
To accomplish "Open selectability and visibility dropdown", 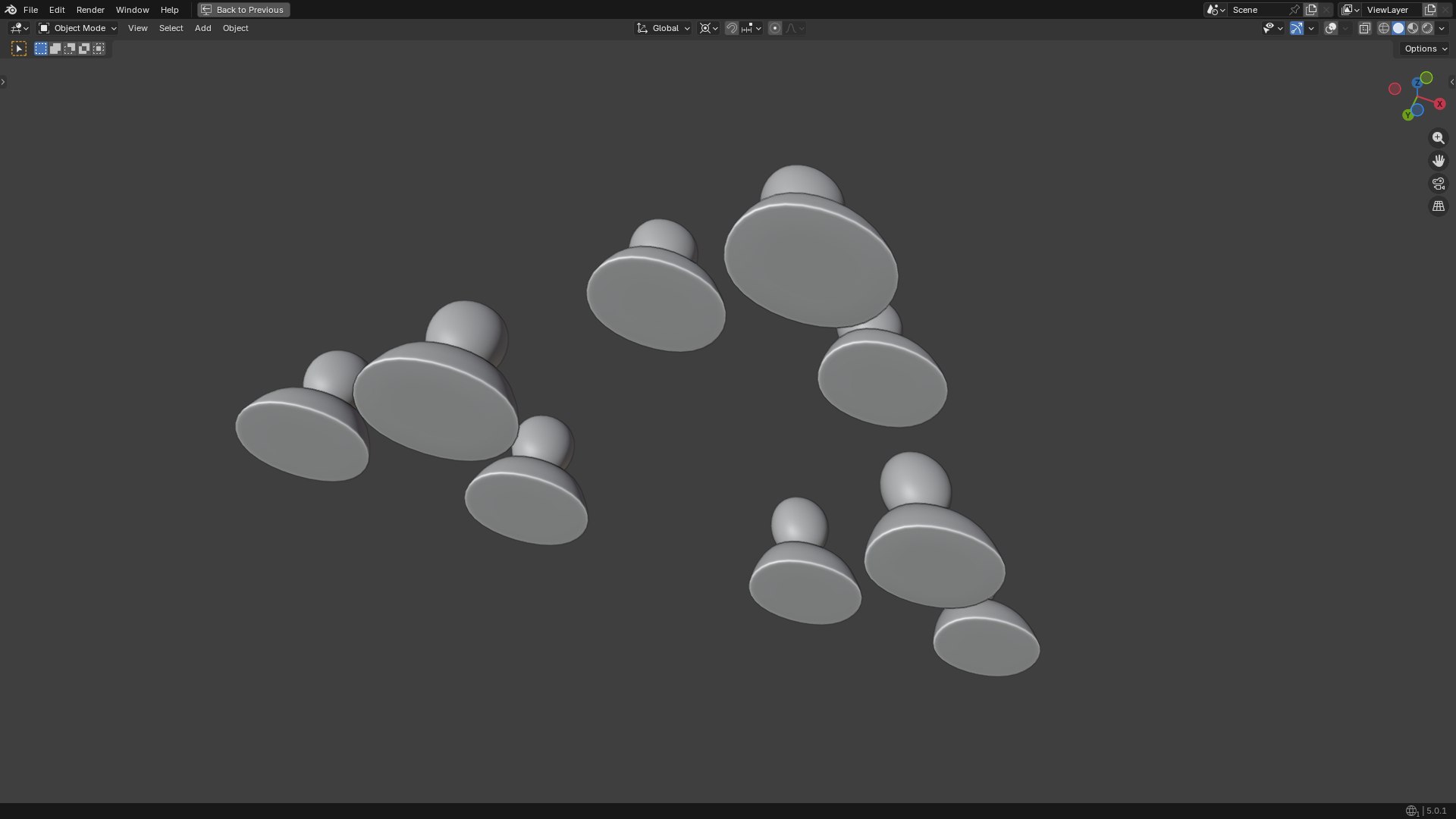I will 1272,28.
